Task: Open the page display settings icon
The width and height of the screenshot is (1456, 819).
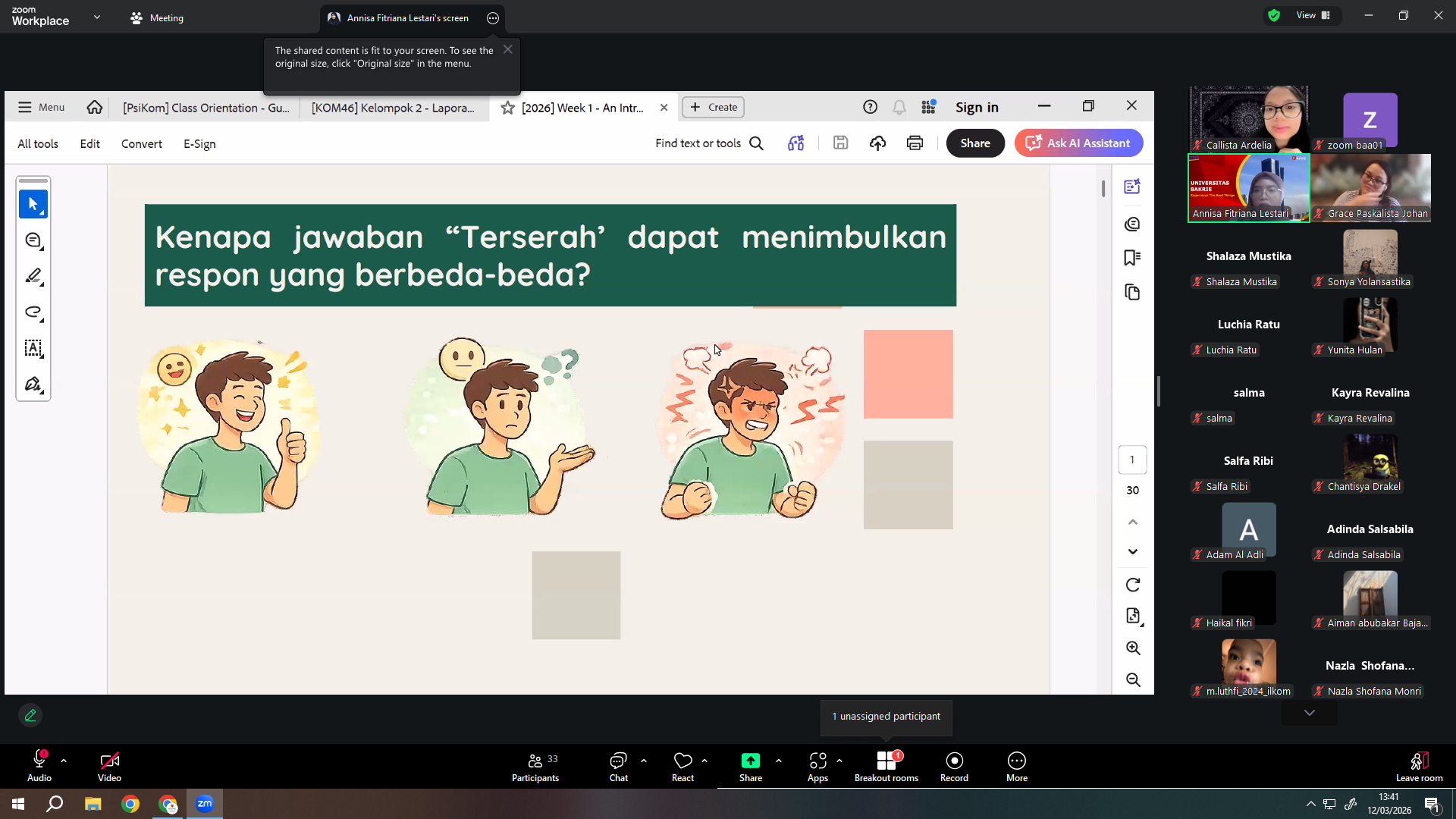Action: 1133,616
